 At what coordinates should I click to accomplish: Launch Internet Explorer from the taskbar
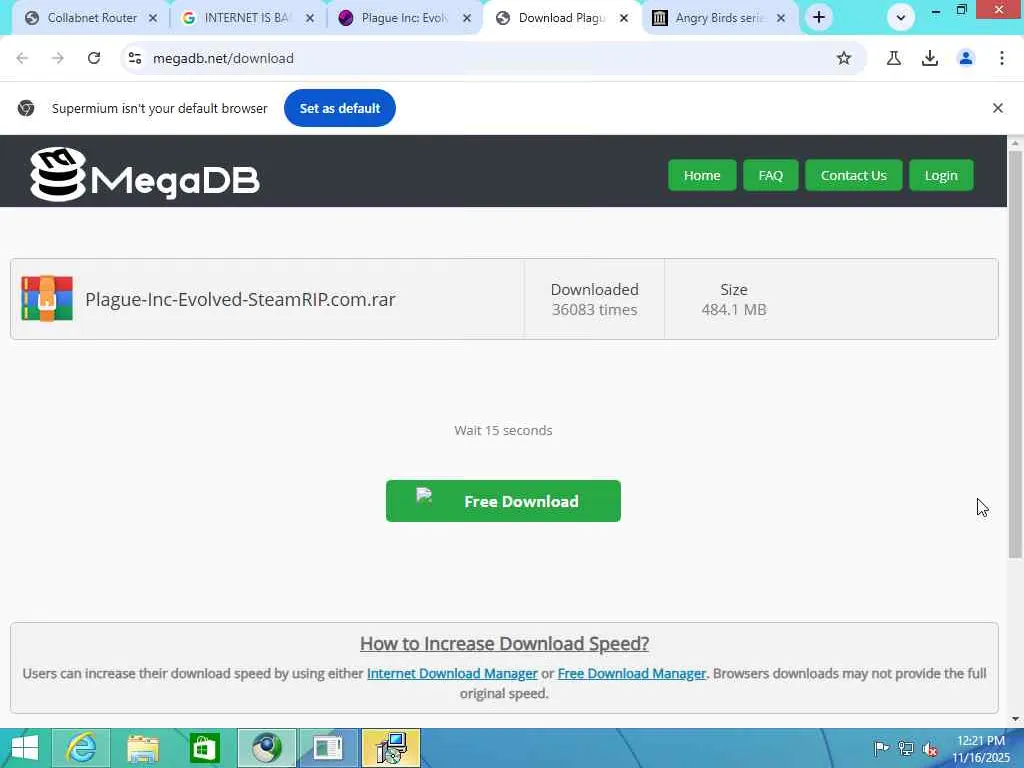[x=81, y=748]
